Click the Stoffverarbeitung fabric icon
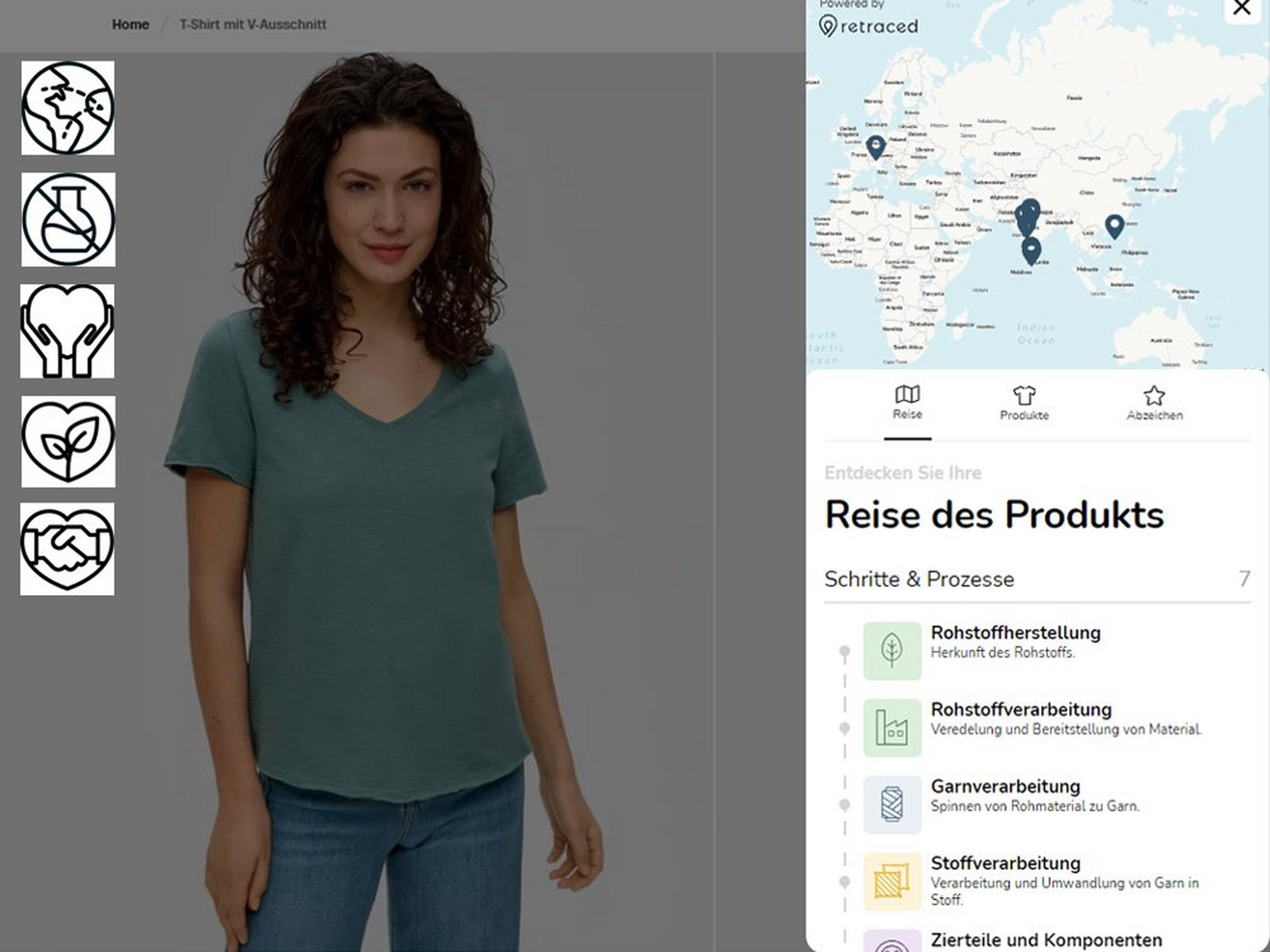1270x952 pixels. click(892, 881)
